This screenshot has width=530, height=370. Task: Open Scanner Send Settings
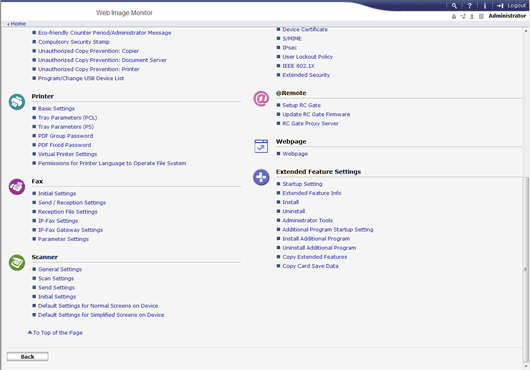56,288
